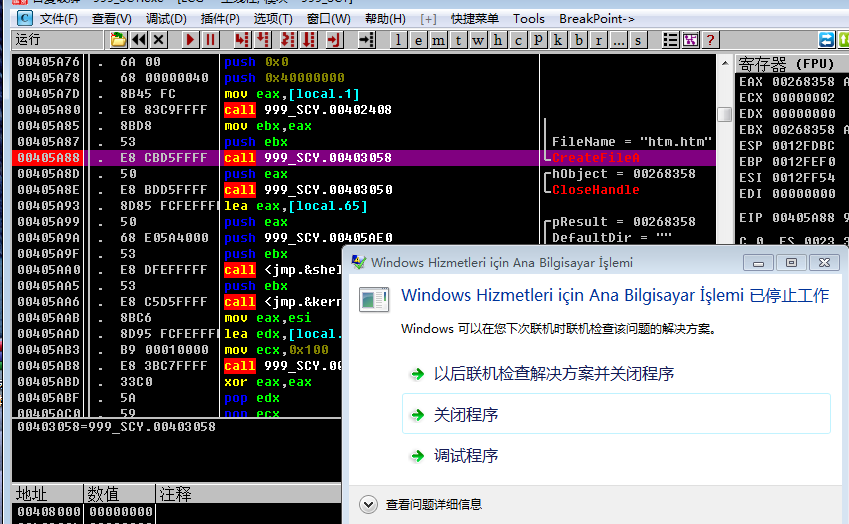
Task: Open the 插件(P) menu
Action: [x=220, y=19]
